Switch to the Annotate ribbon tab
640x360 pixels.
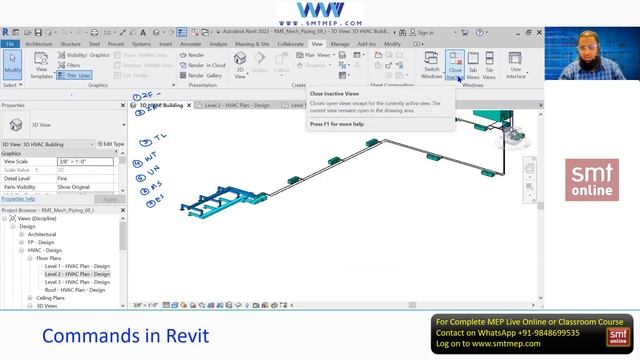tap(191, 44)
